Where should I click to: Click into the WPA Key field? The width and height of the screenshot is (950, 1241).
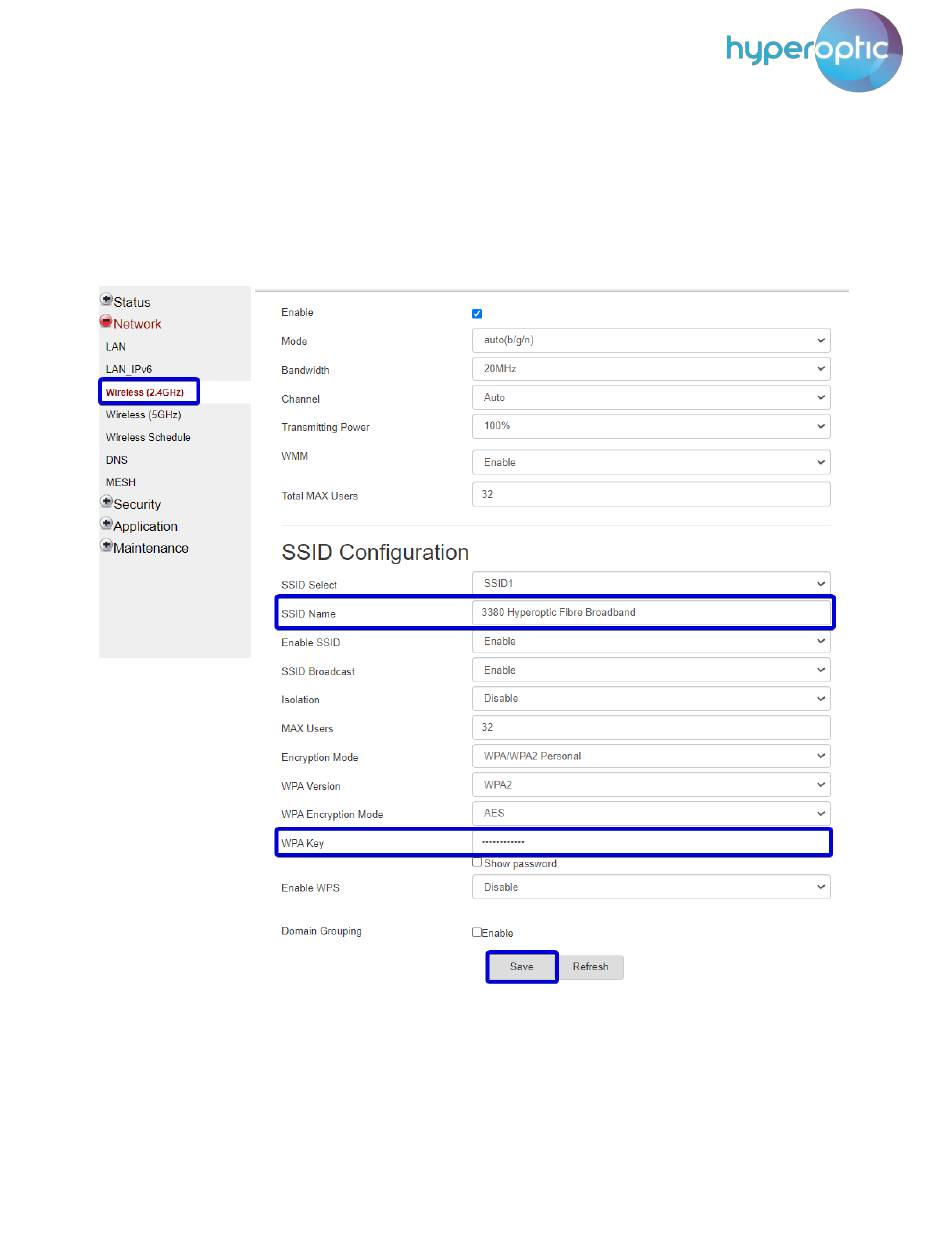651,842
